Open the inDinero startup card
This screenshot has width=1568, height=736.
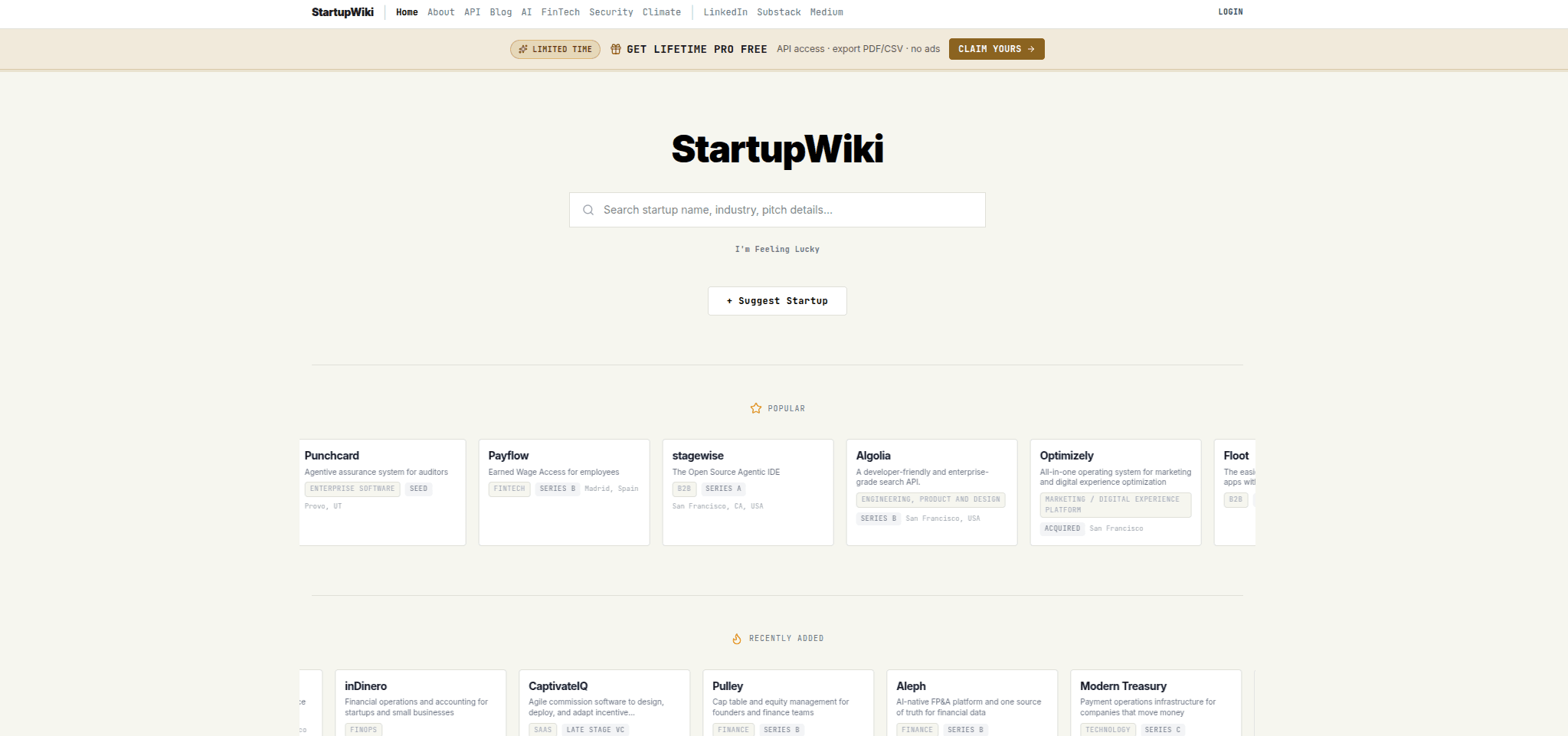point(421,703)
